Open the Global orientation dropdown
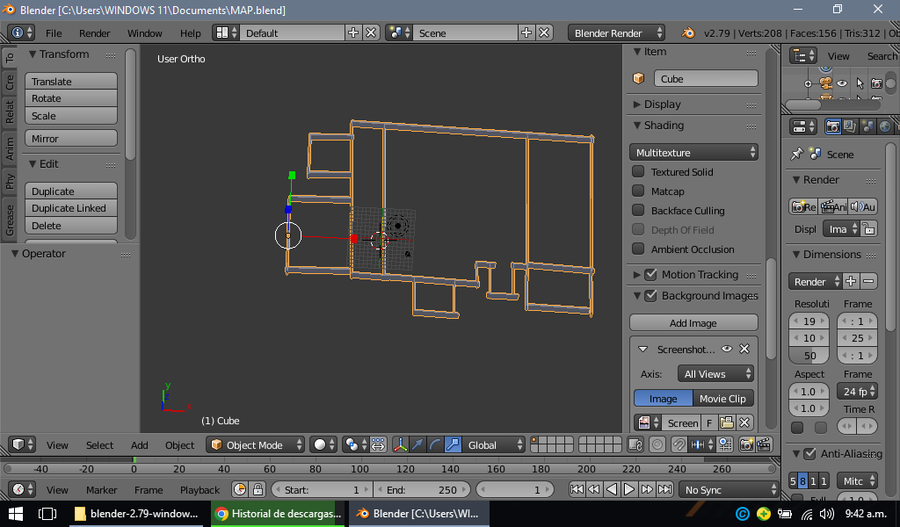This screenshot has height=527, width=900. pyautogui.click(x=493, y=444)
